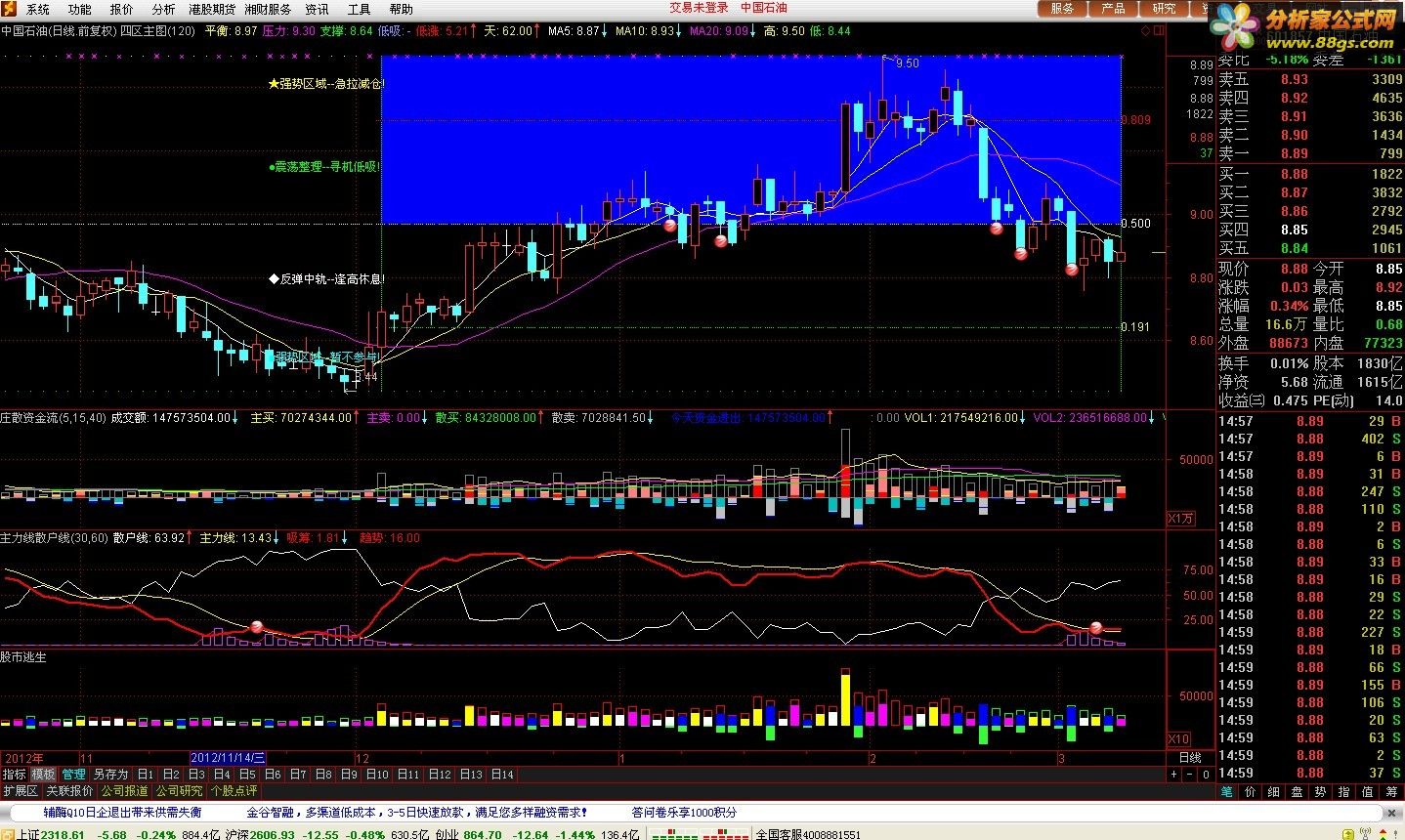Screen dimensions: 1405x840
Task: Select the 日7 template tab
Action: pos(298,774)
